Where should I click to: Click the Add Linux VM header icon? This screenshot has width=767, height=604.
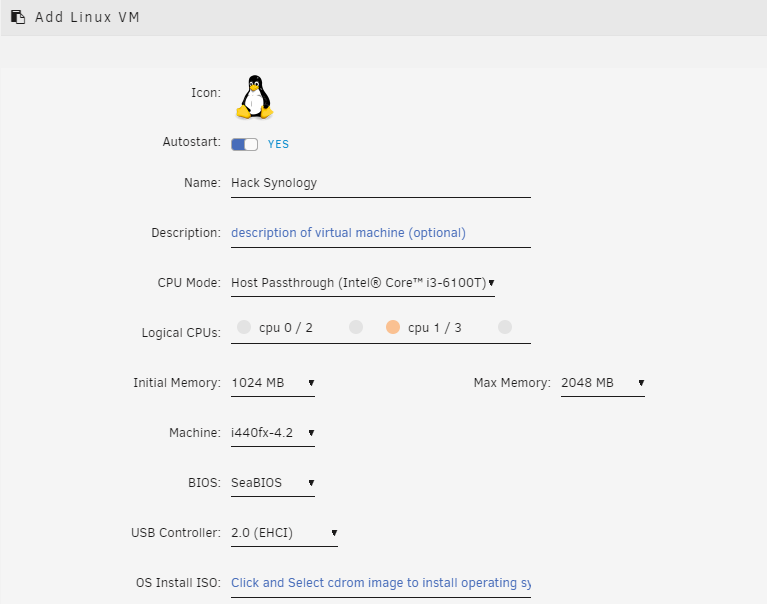coord(18,17)
